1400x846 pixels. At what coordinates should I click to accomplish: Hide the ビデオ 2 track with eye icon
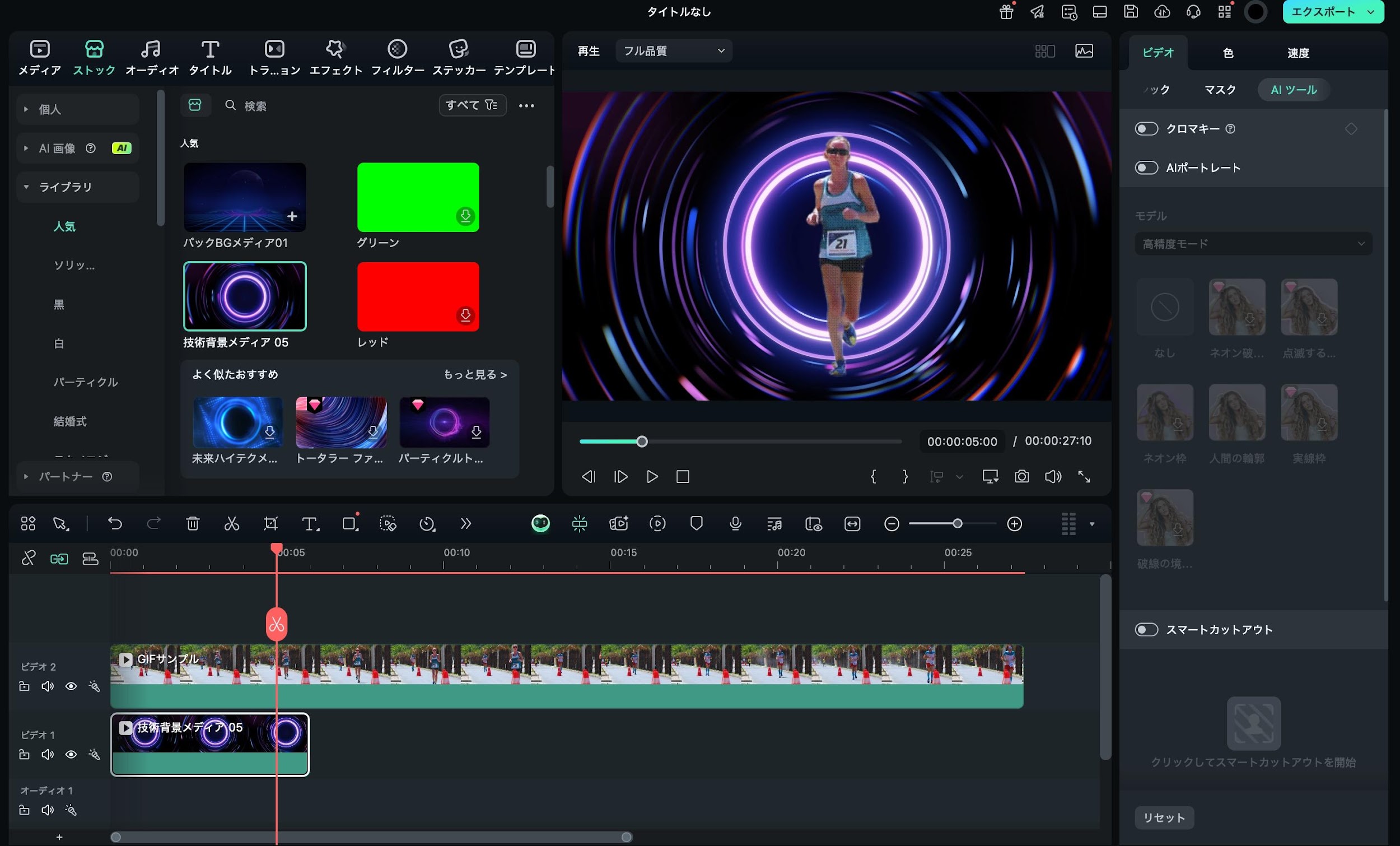click(x=71, y=686)
